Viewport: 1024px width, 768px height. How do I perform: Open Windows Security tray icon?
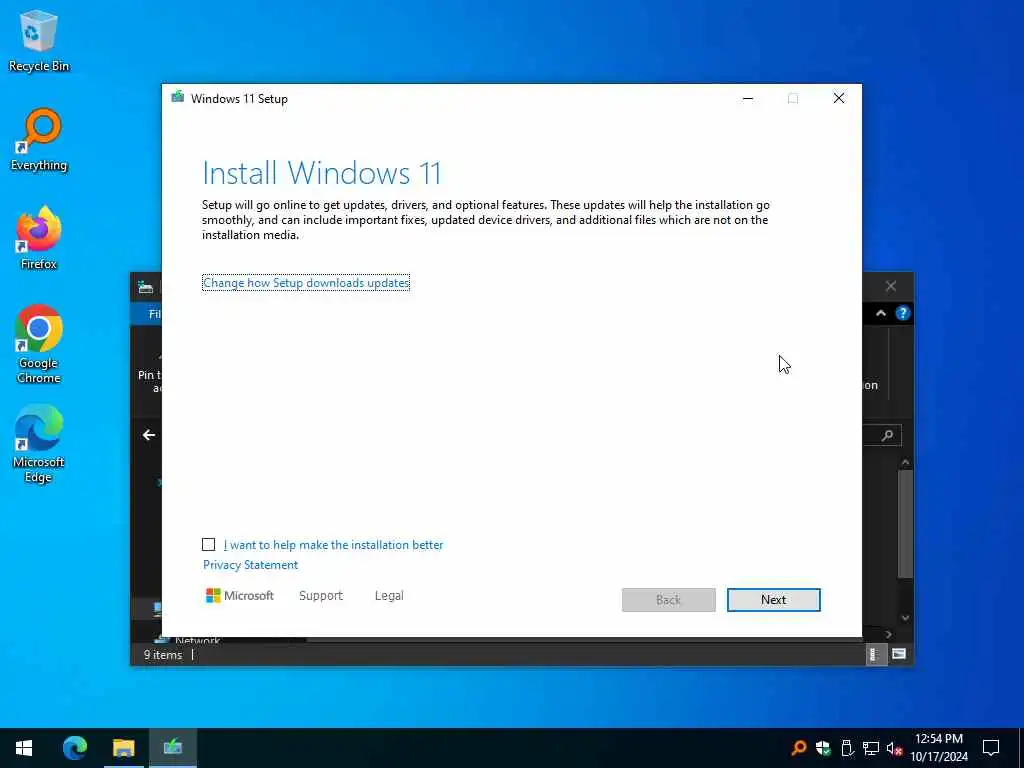pos(823,748)
